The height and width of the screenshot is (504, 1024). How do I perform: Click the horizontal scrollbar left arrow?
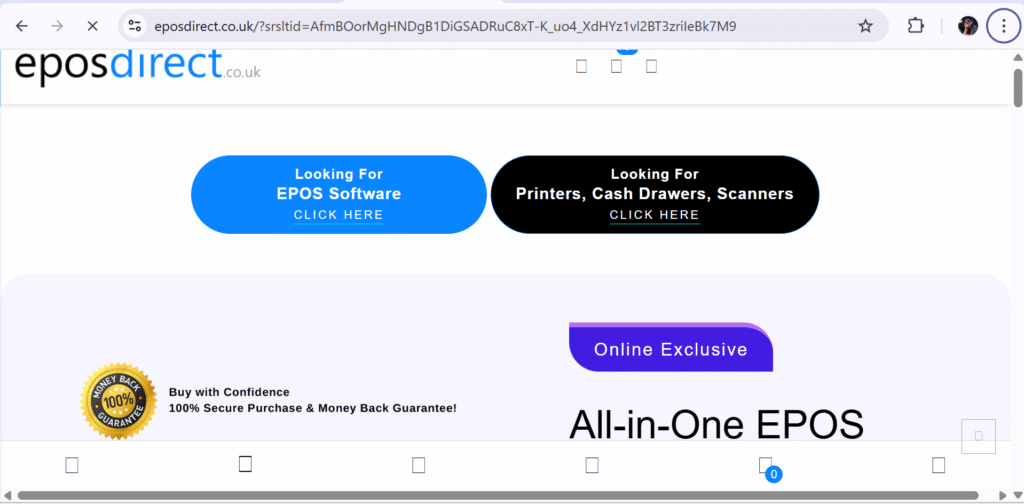[7, 496]
